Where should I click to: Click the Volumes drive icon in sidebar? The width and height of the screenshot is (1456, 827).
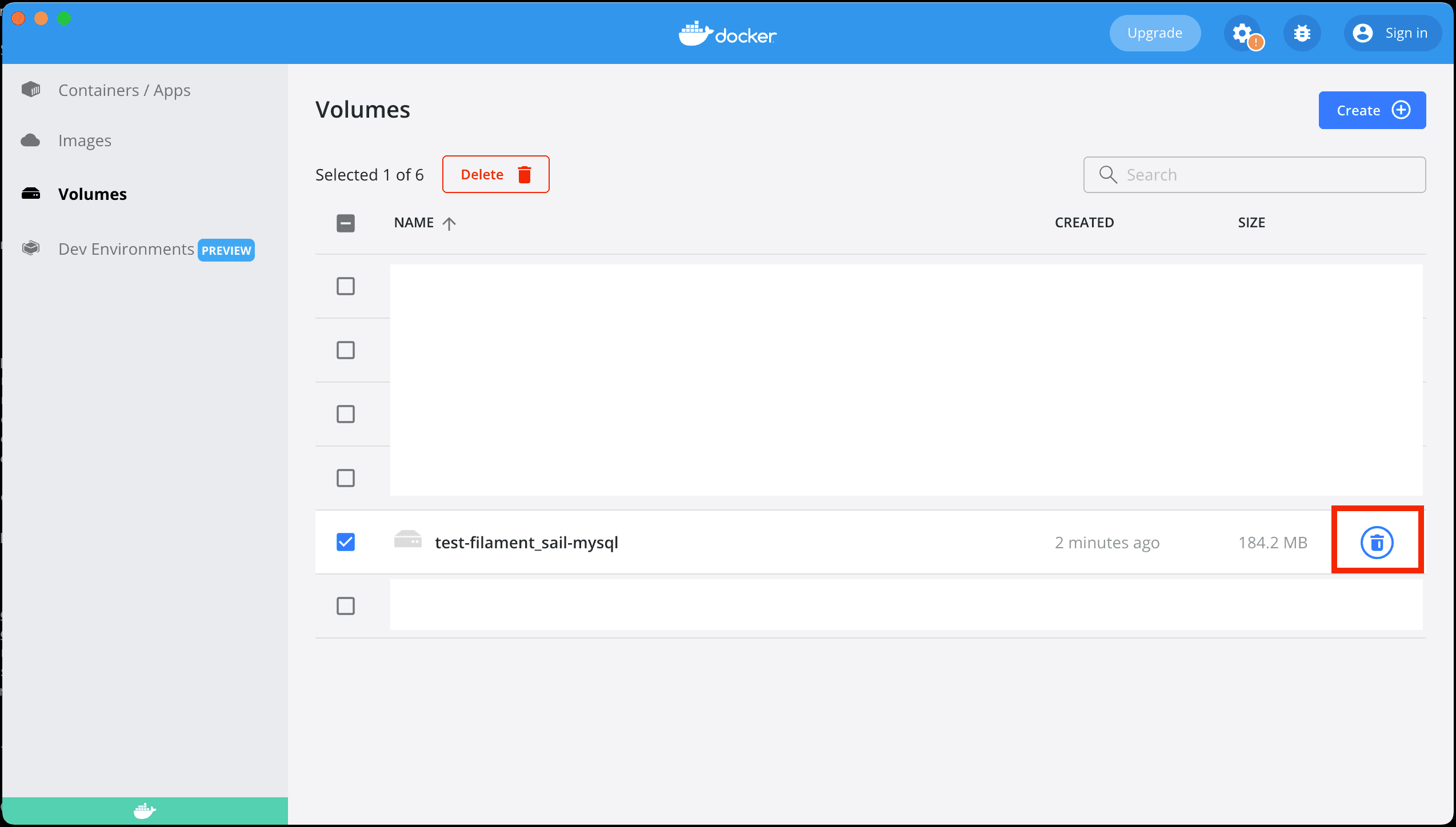pyautogui.click(x=31, y=194)
